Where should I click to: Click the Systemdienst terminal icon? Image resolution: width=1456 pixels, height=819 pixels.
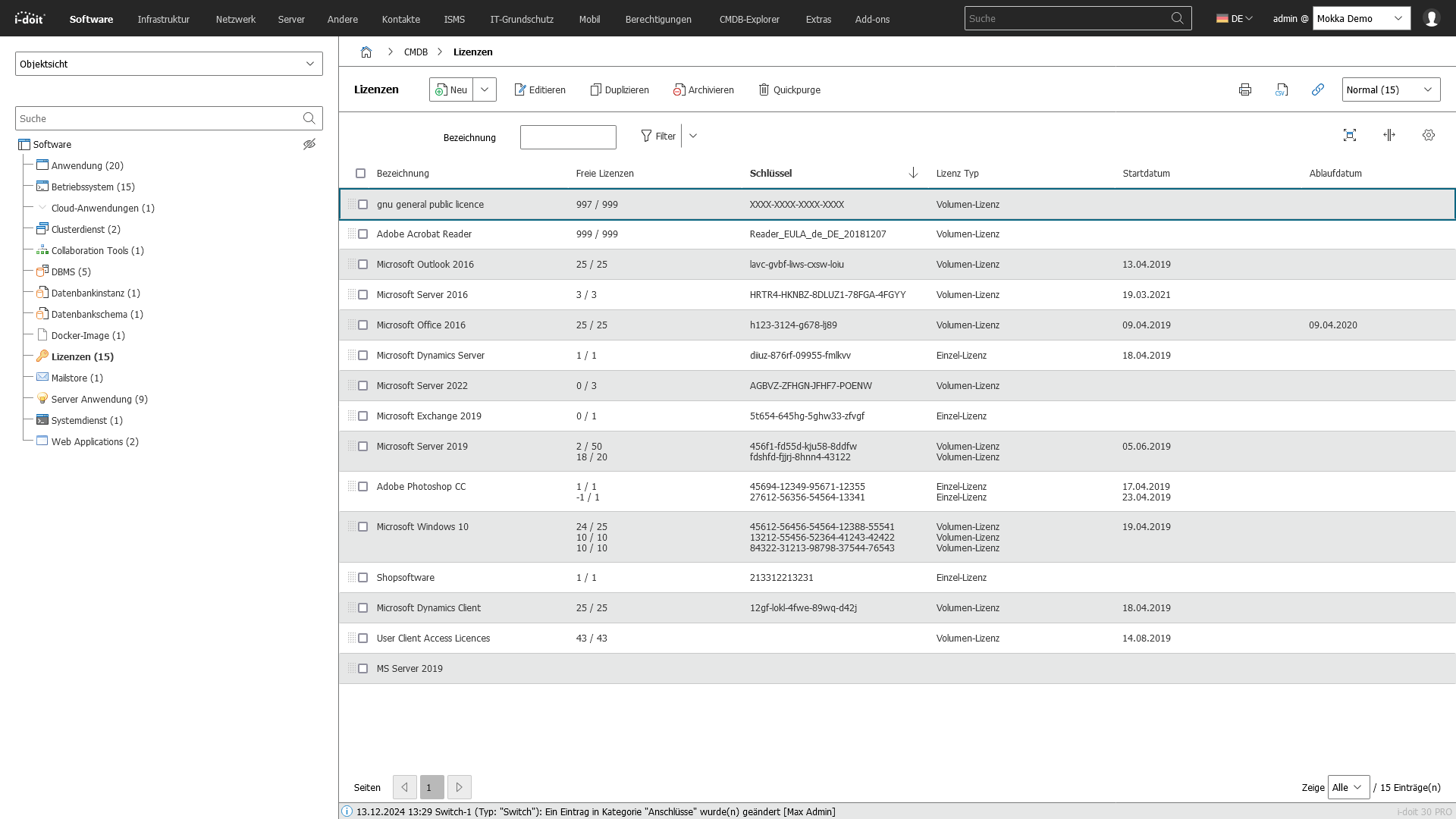pos(42,419)
